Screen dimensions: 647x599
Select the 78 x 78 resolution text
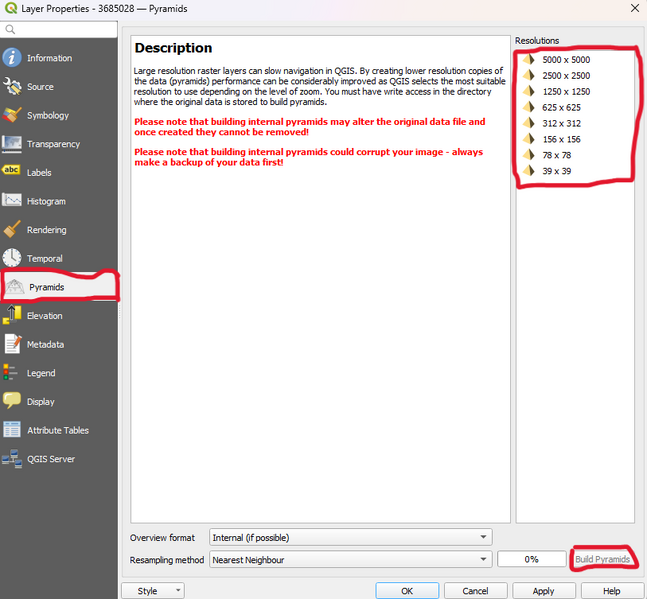[557, 155]
